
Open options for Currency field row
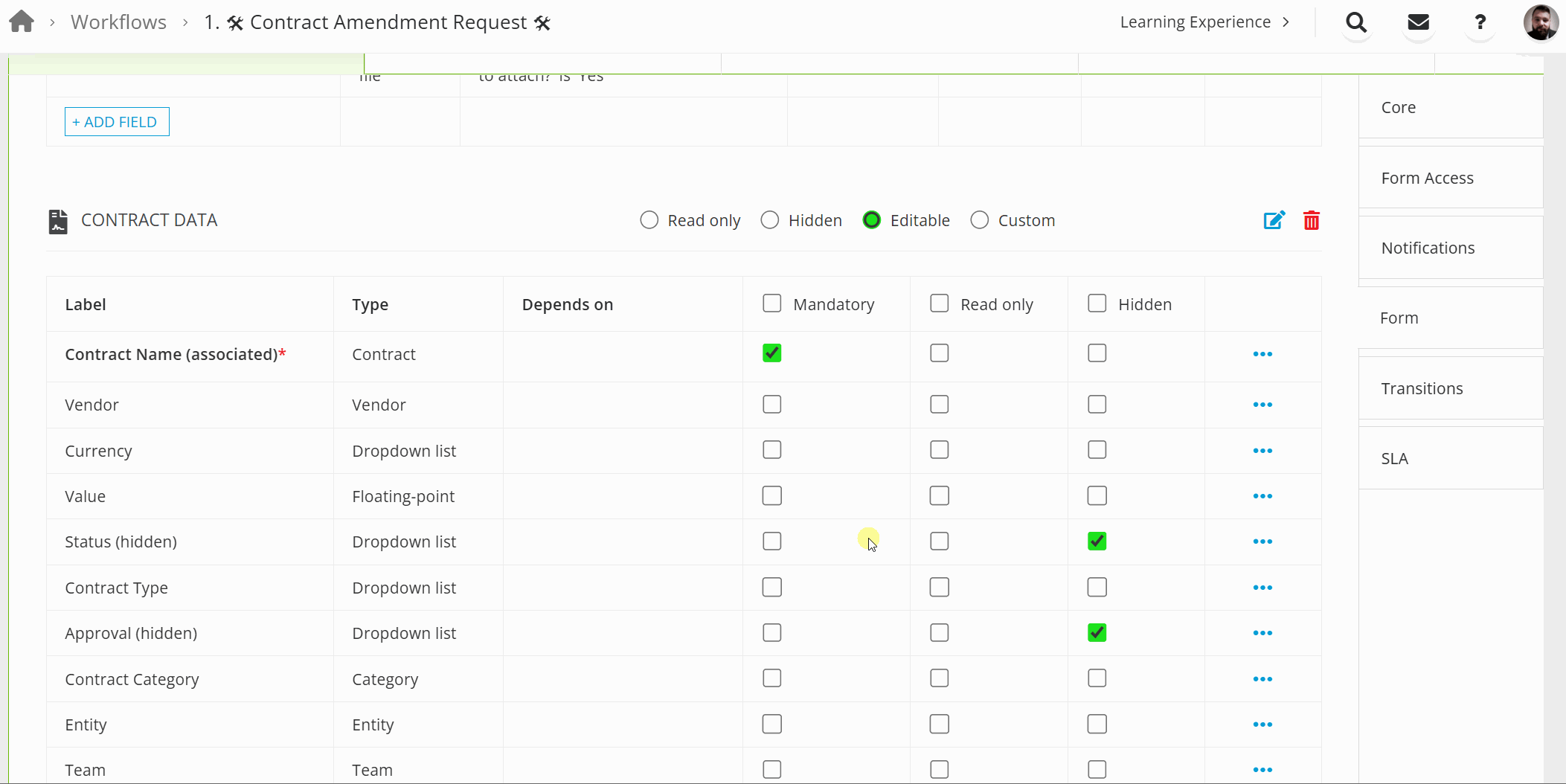click(1262, 451)
